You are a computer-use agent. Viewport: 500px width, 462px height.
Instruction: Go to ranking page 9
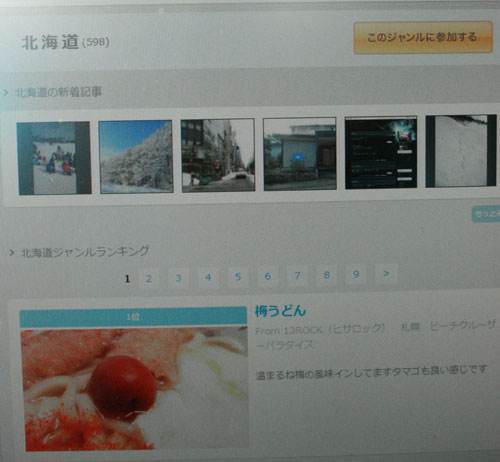pos(356,274)
